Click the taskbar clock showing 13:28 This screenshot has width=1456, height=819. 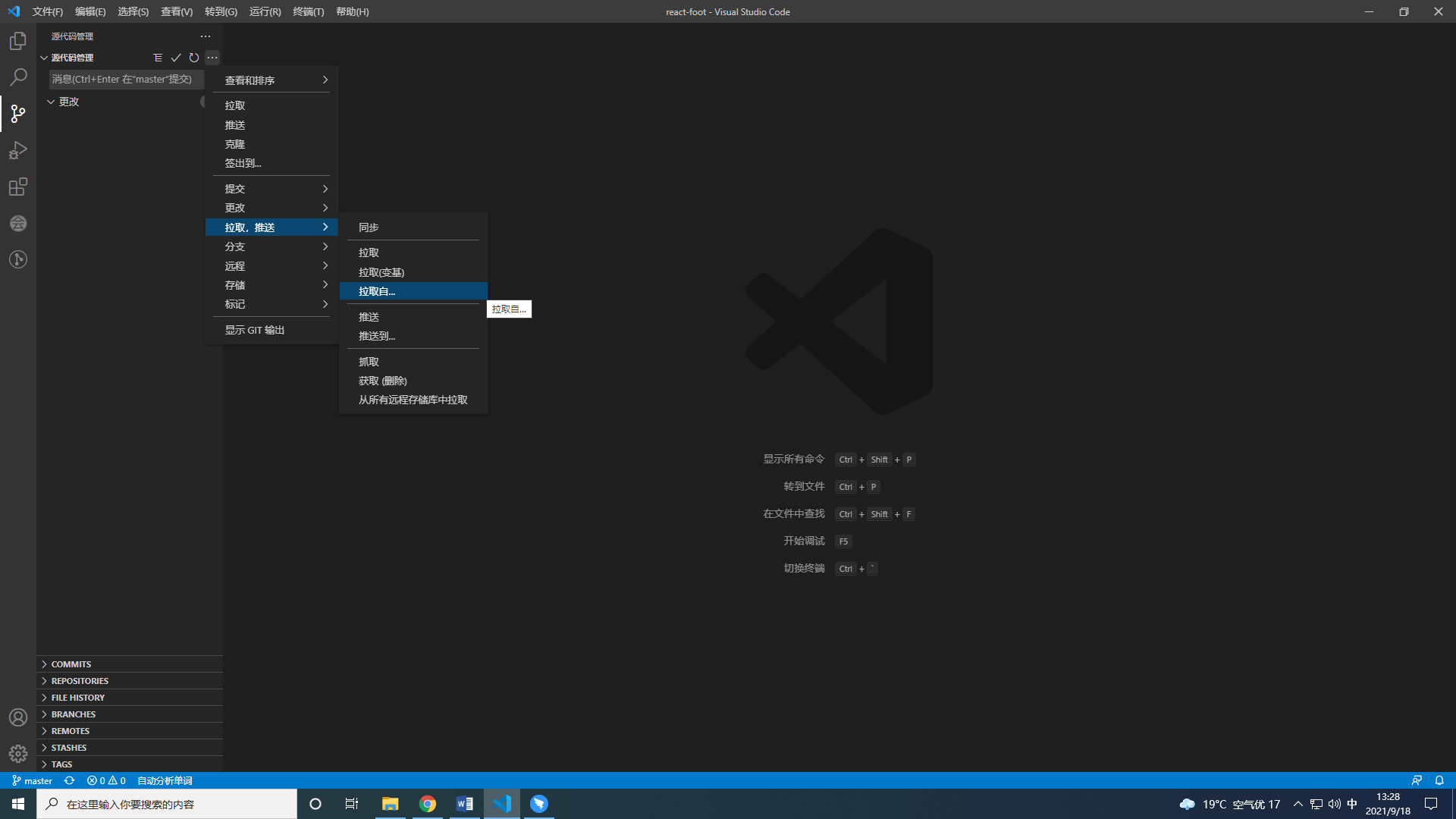coord(1388,804)
